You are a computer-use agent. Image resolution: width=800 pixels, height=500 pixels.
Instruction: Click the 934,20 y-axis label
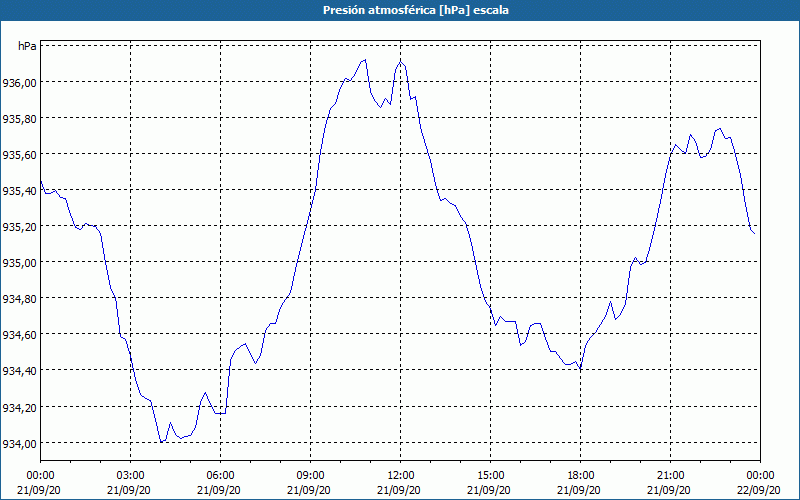pos(19,407)
